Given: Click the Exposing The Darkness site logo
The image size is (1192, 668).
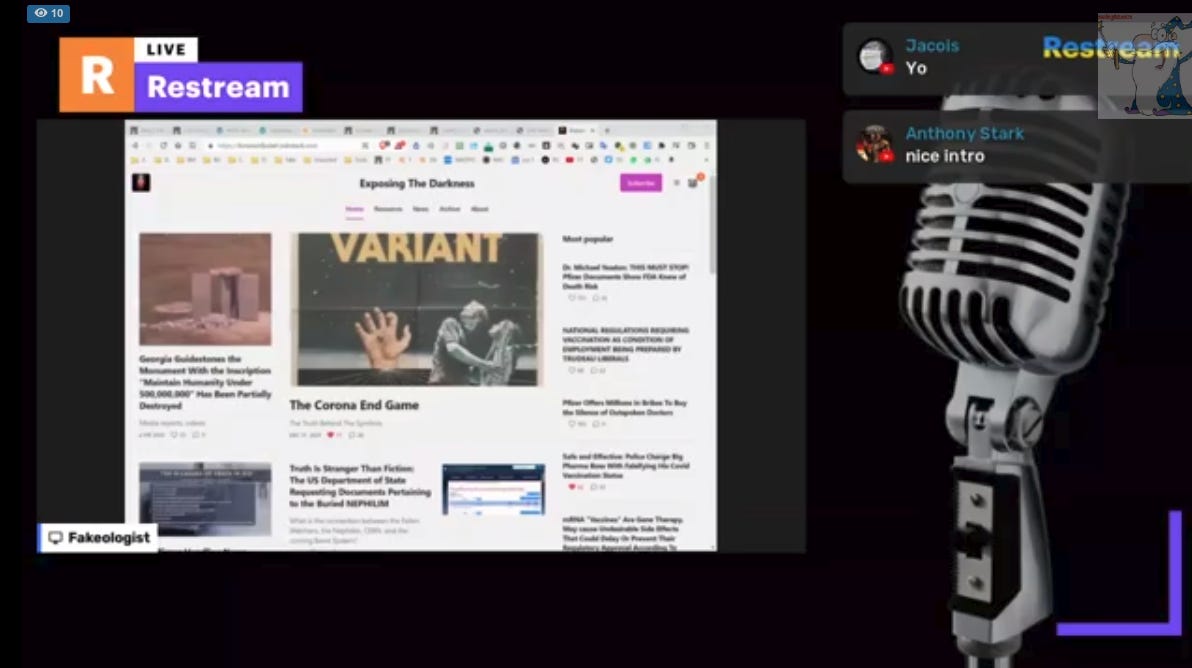Looking at the screenshot, I should [141, 182].
